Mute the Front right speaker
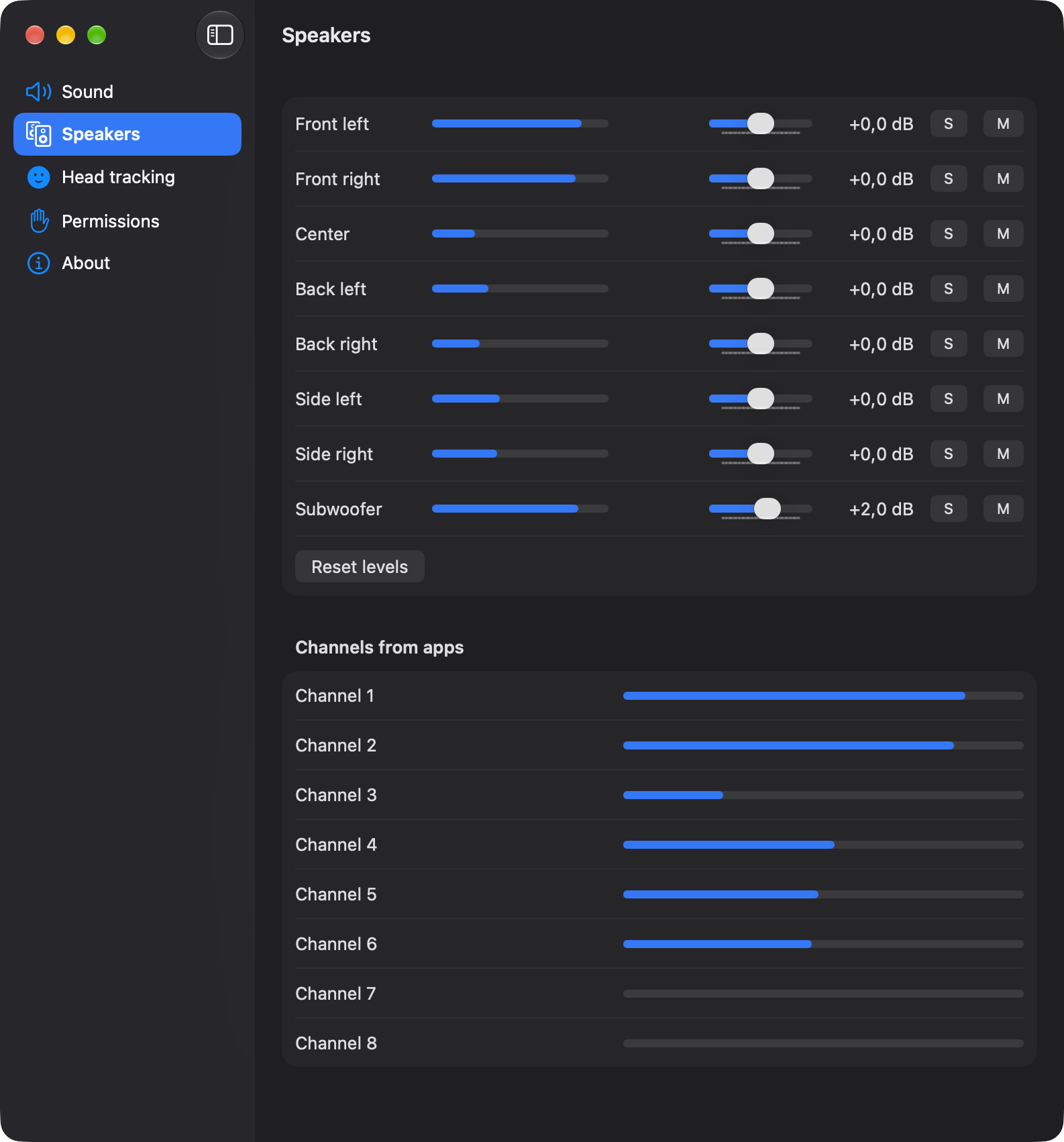This screenshot has height=1142, width=1064. click(x=1004, y=178)
